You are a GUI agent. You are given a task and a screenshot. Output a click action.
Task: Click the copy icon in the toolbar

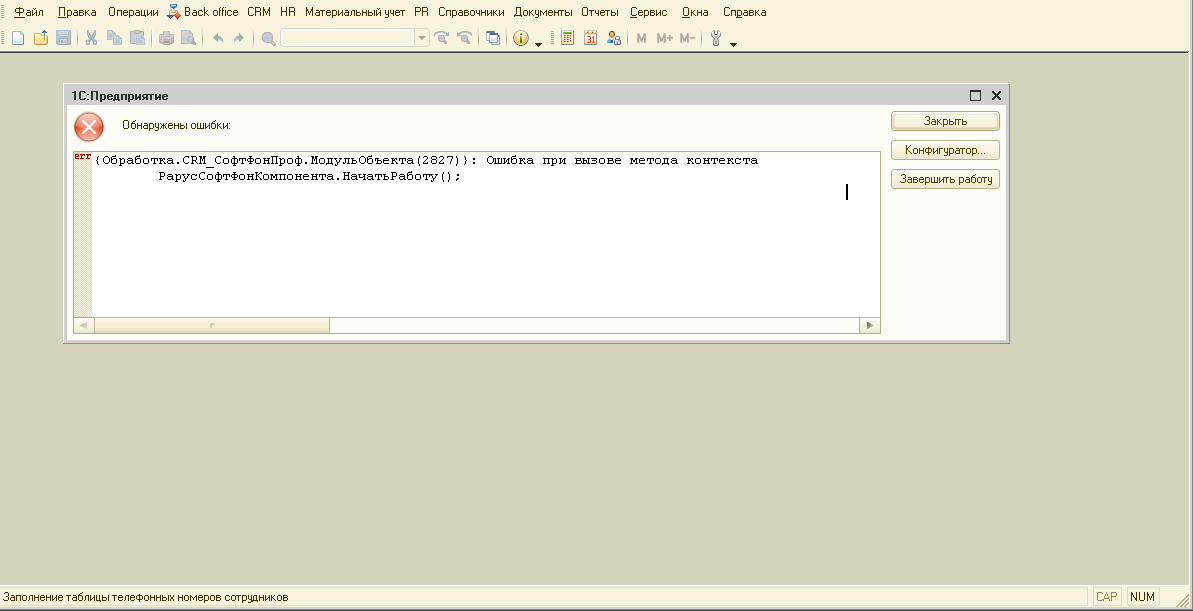click(x=114, y=38)
